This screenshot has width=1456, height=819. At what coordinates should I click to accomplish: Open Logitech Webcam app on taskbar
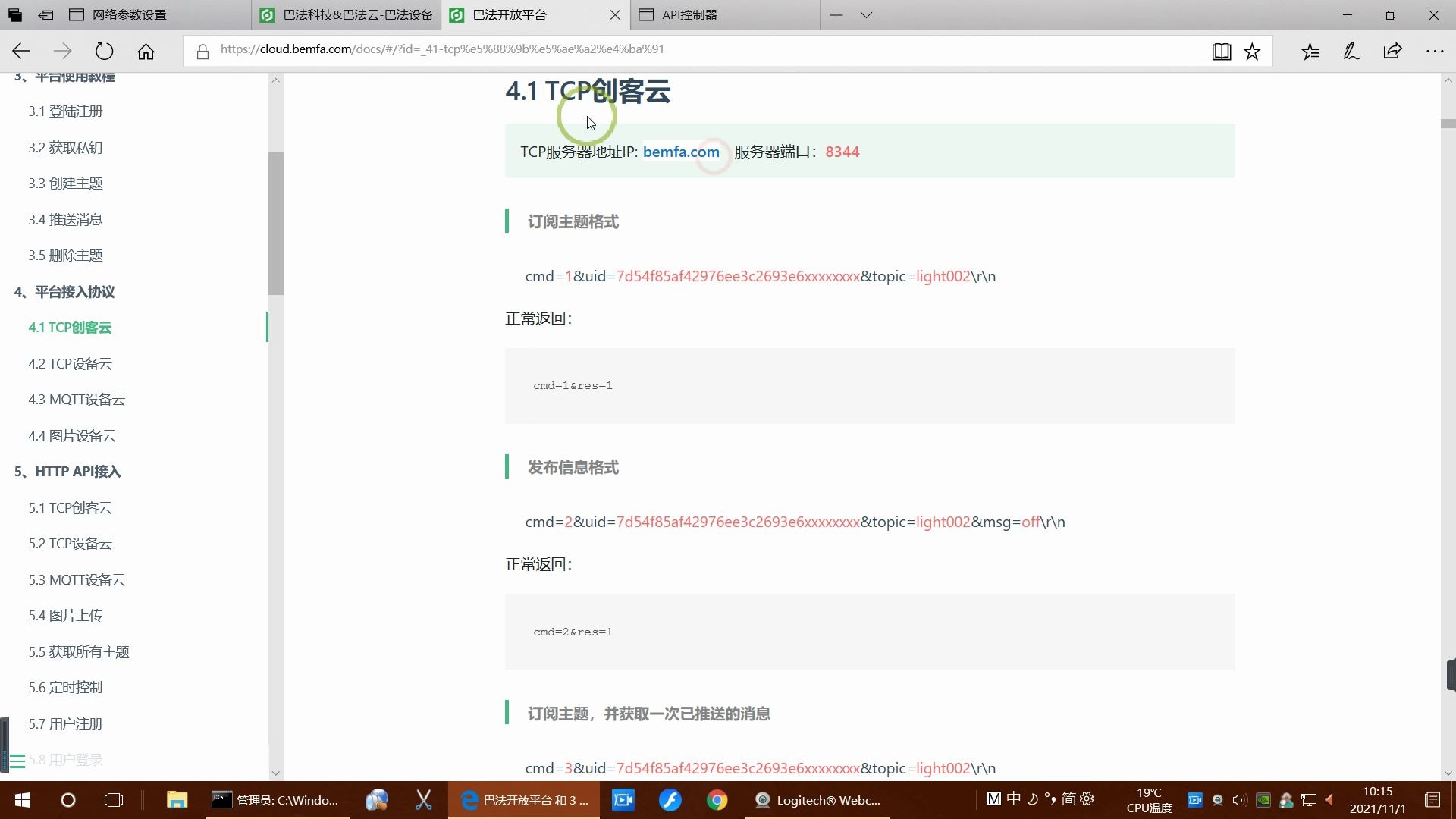(819, 800)
